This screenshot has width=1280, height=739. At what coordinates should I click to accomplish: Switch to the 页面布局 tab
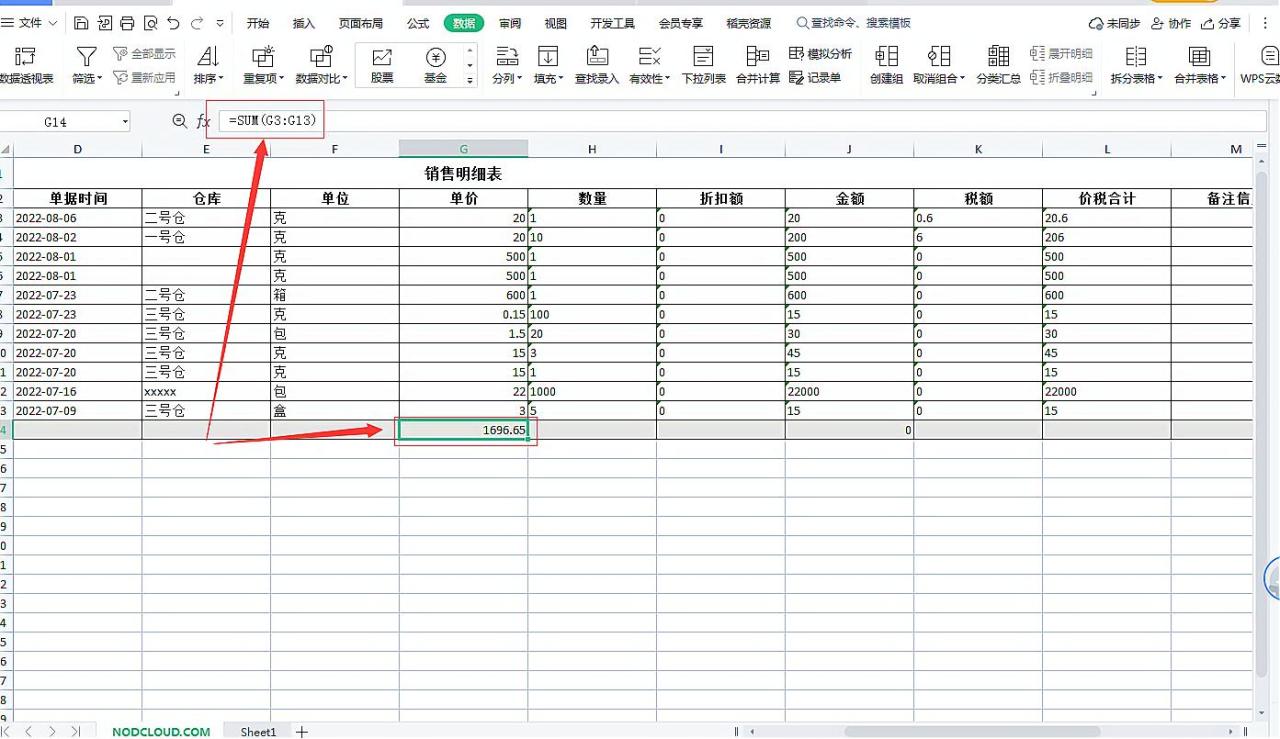361,23
